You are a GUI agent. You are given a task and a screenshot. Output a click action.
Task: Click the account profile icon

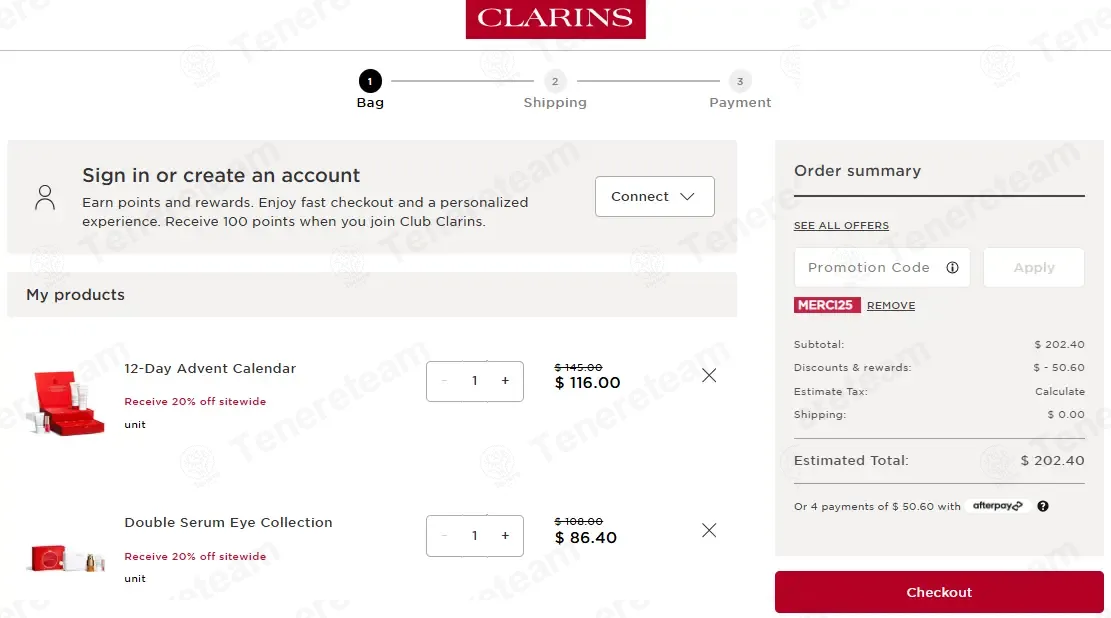coord(45,197)
